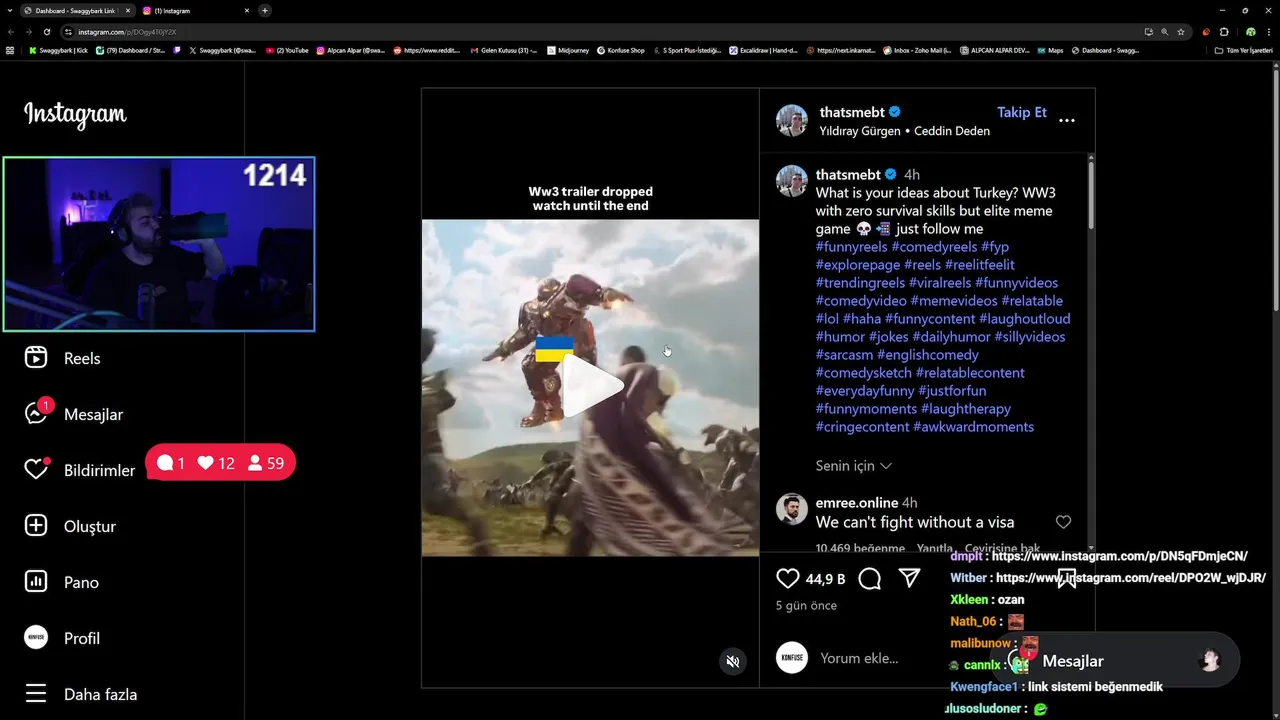The width and height of the screenshot is (1280, 720).
Task: Open Mesajlar in the Instagram sidebar
Action: click(x=73, y=413)
